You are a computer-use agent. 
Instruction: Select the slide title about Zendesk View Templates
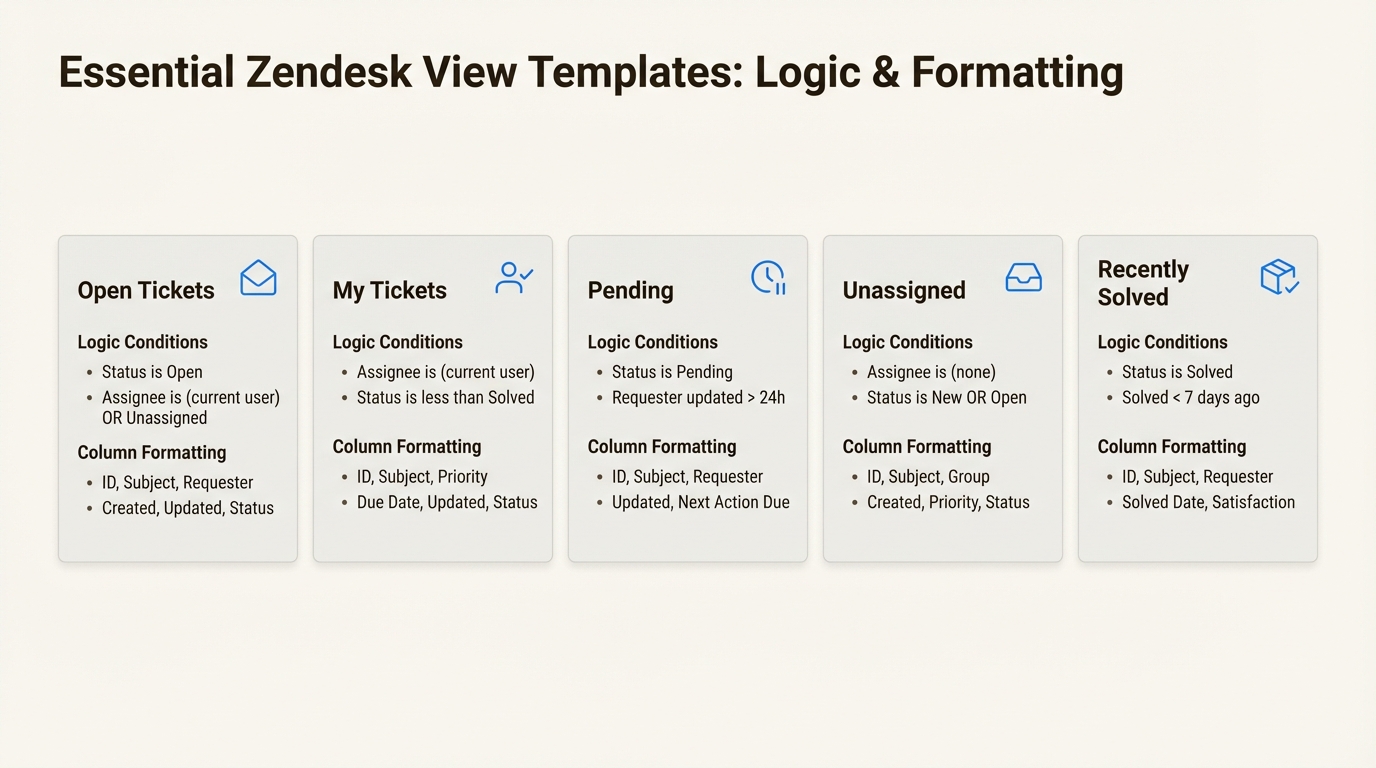pyautogui.click(x=590, y=73)
